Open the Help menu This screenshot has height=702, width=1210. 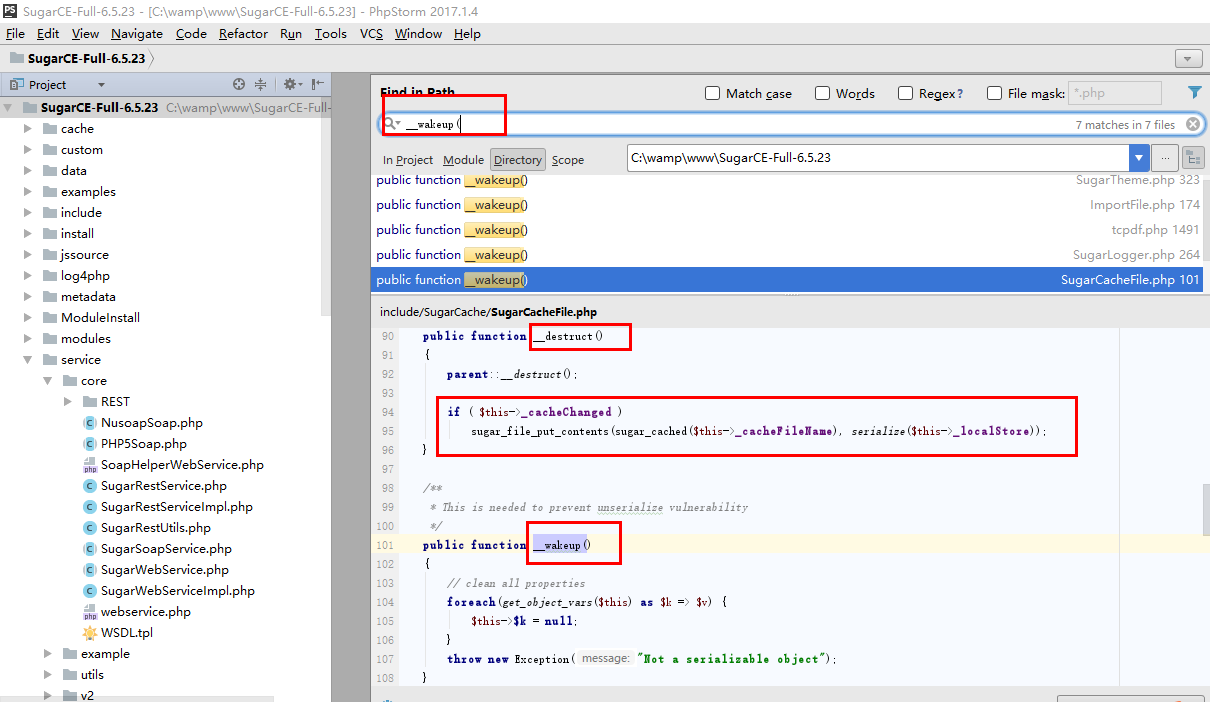(467, 34)
